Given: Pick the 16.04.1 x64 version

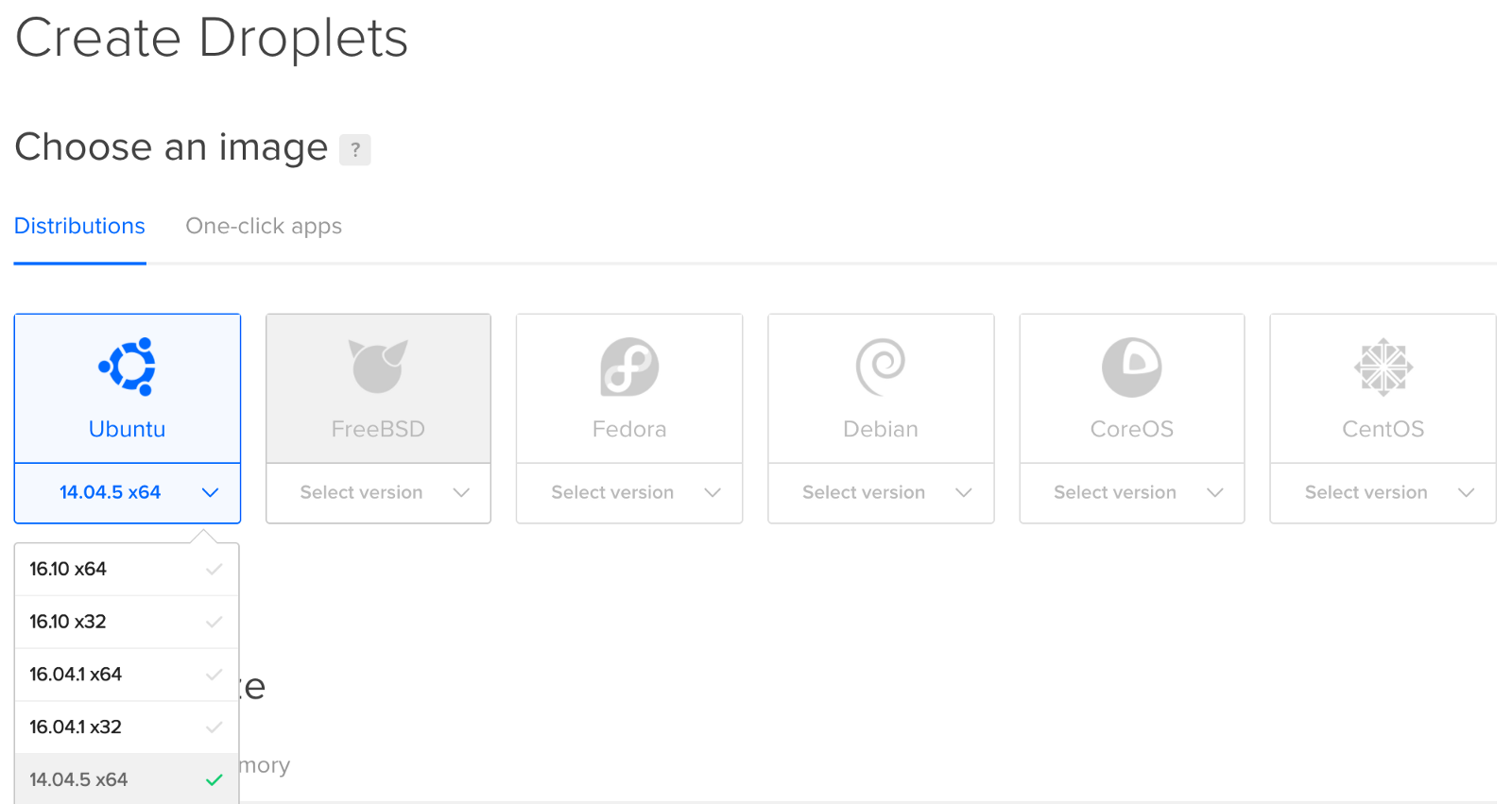Looking at the screenshot, I should tap(126, 675).
